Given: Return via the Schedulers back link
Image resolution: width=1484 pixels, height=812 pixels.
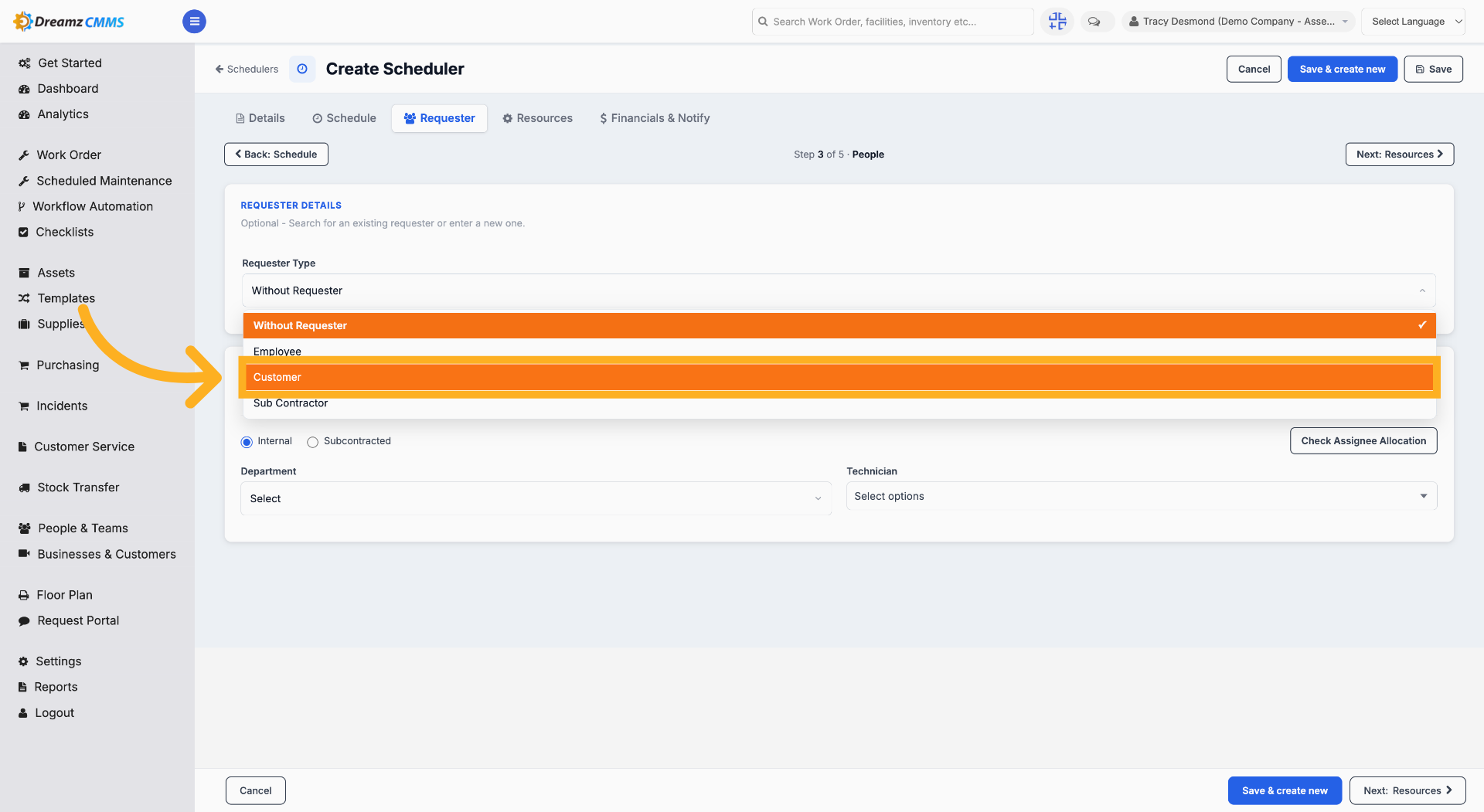Looking at the screenshot, I should click(247, 70).
